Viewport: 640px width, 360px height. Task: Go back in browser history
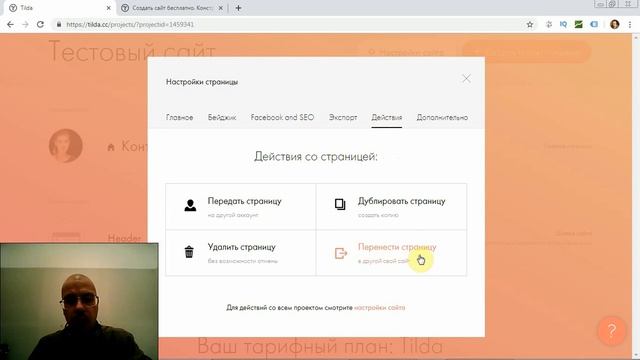coord(10,24)
